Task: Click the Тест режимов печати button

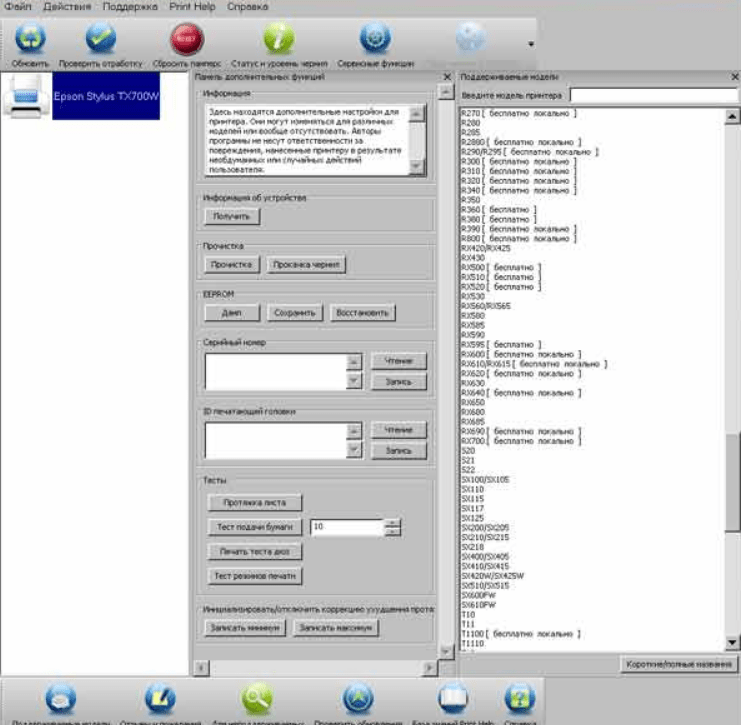Action: click(x=254, y=576)
